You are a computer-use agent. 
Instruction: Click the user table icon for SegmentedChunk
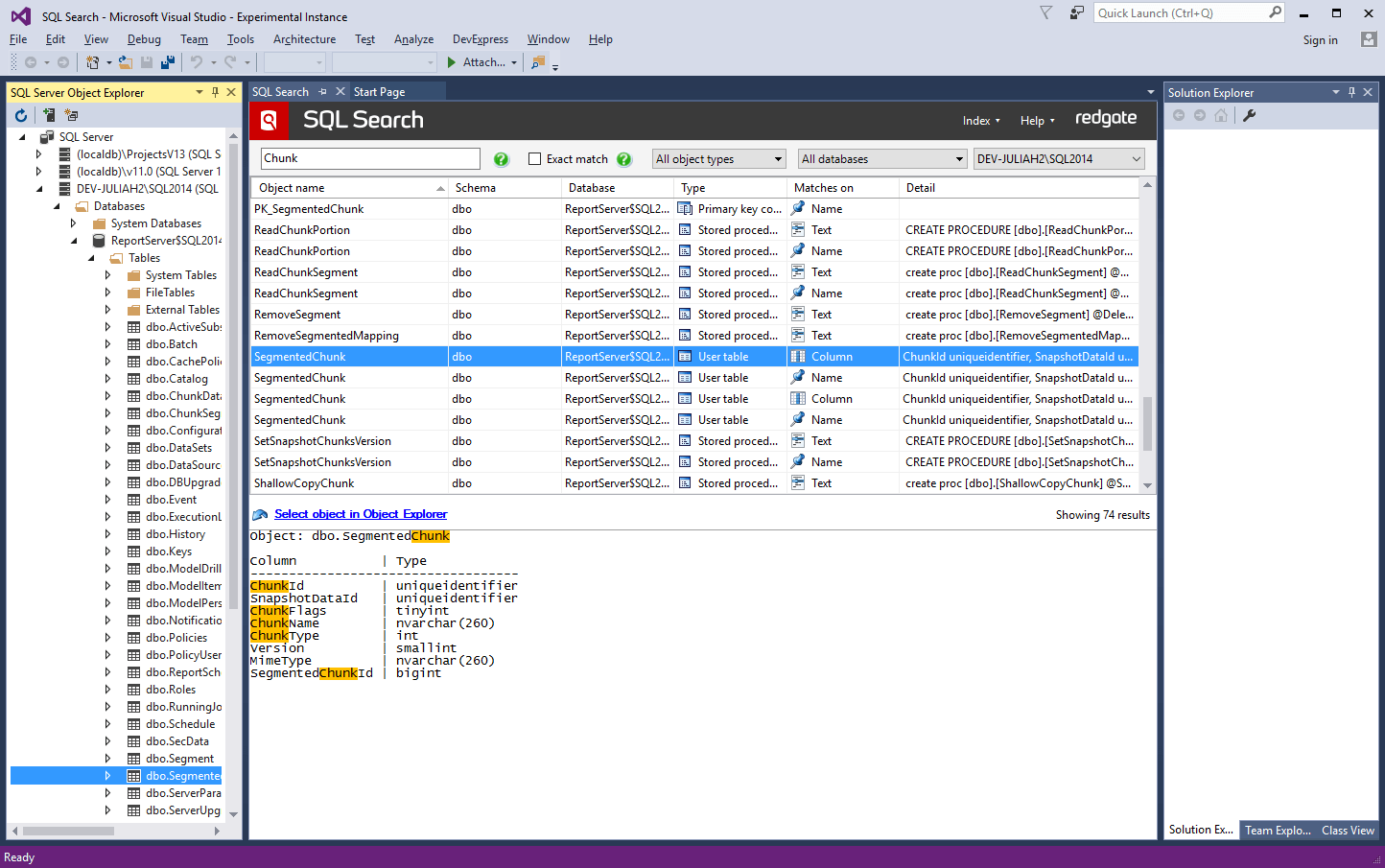[x=685, y=356]
